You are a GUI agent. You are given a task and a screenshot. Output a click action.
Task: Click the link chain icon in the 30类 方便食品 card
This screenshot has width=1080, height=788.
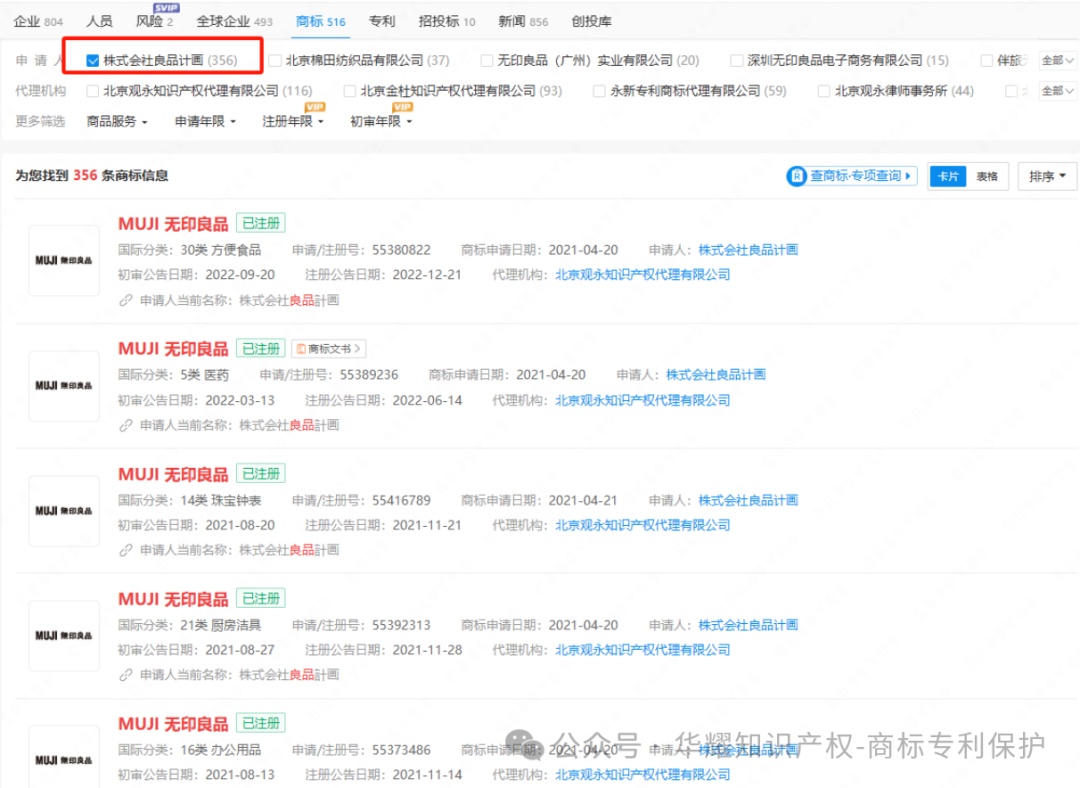(125, 300)
